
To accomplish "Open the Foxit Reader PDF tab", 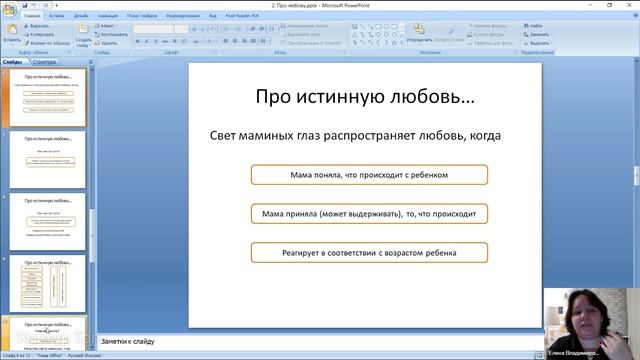I will coord(242,16).
